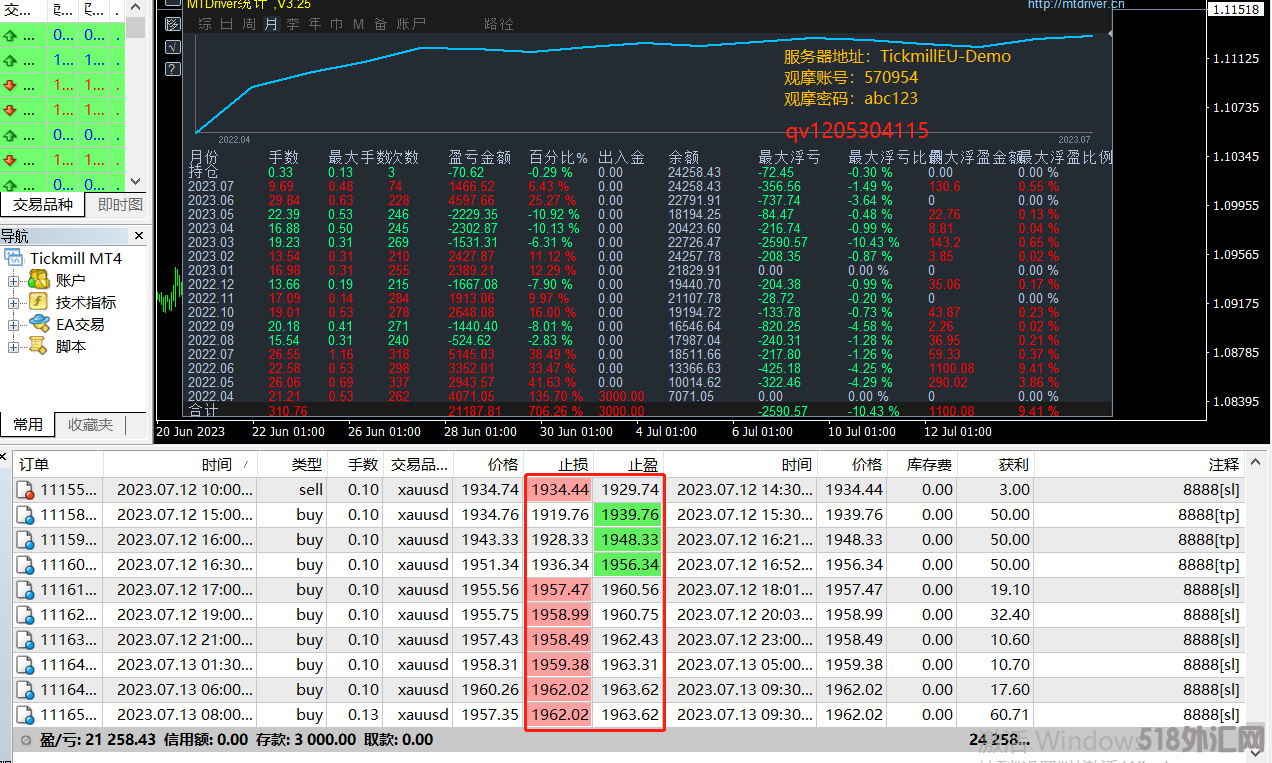Click the 合计 totals row label
Screen dimensions: 1272x763
coord(202,411)
